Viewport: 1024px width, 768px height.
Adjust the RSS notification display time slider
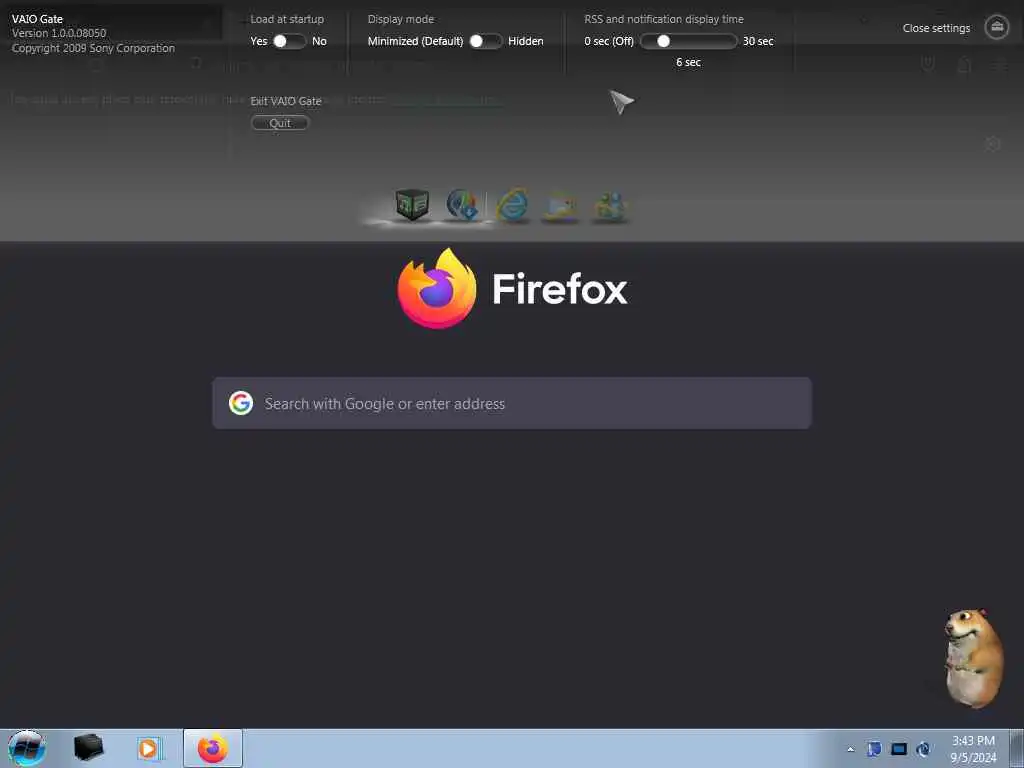tap(688, 41)
